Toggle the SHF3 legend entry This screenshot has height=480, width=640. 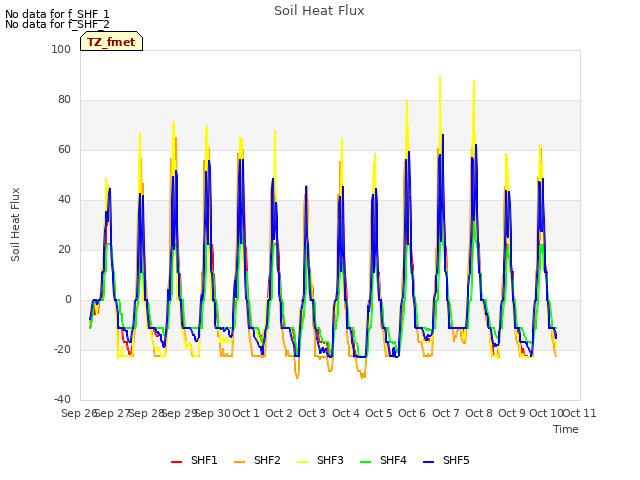click(320, 460)
